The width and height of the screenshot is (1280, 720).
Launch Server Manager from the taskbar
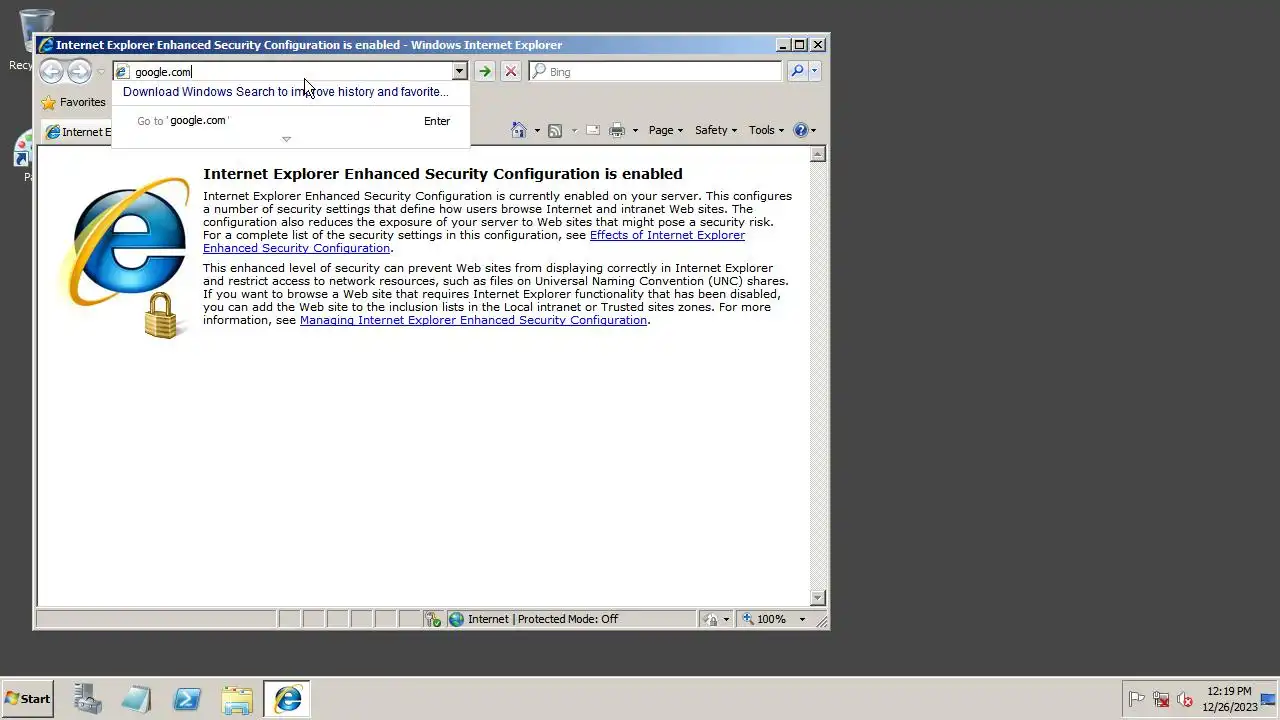click(x=87, y=699)
